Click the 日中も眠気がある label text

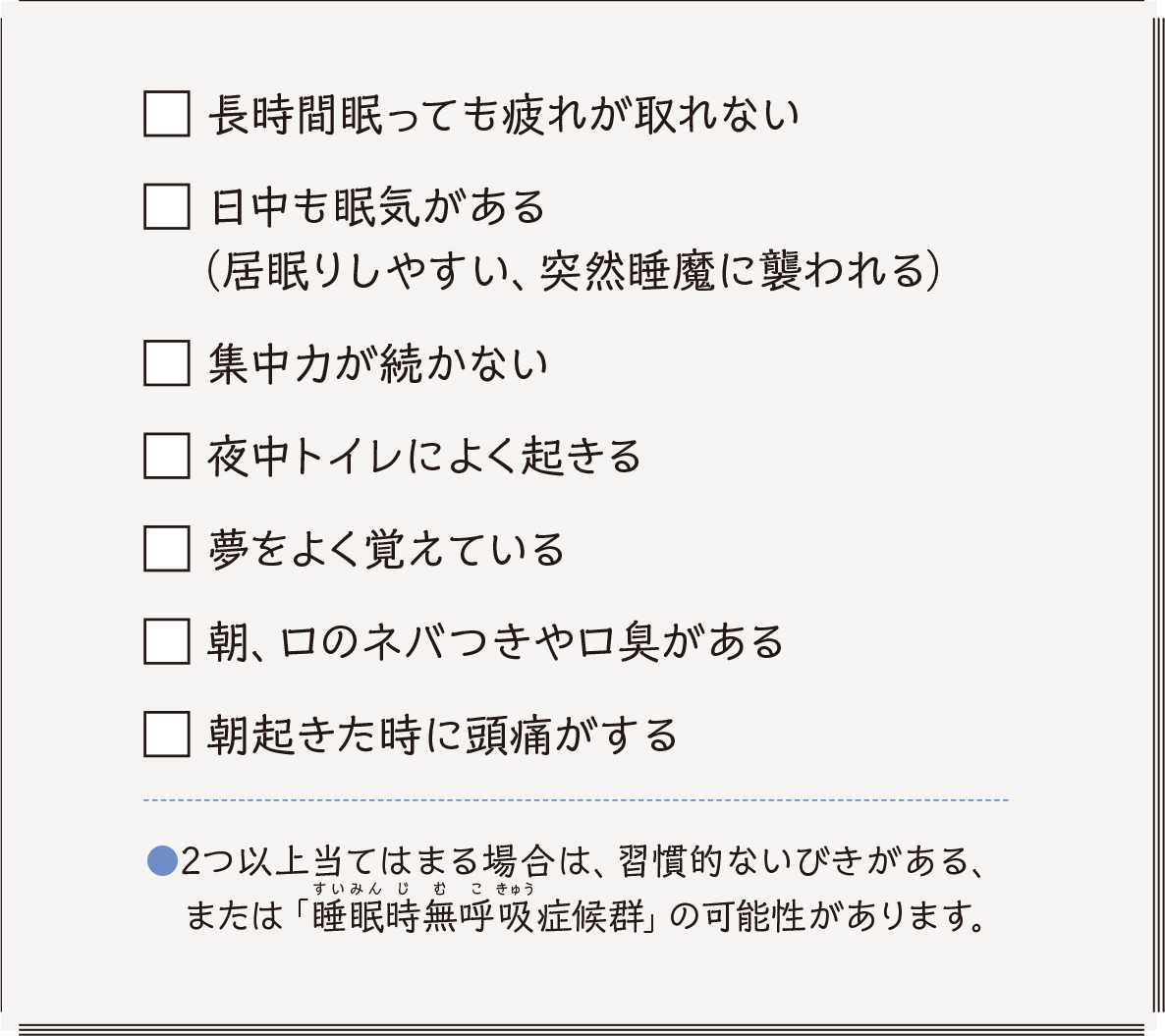coord(378,207)
